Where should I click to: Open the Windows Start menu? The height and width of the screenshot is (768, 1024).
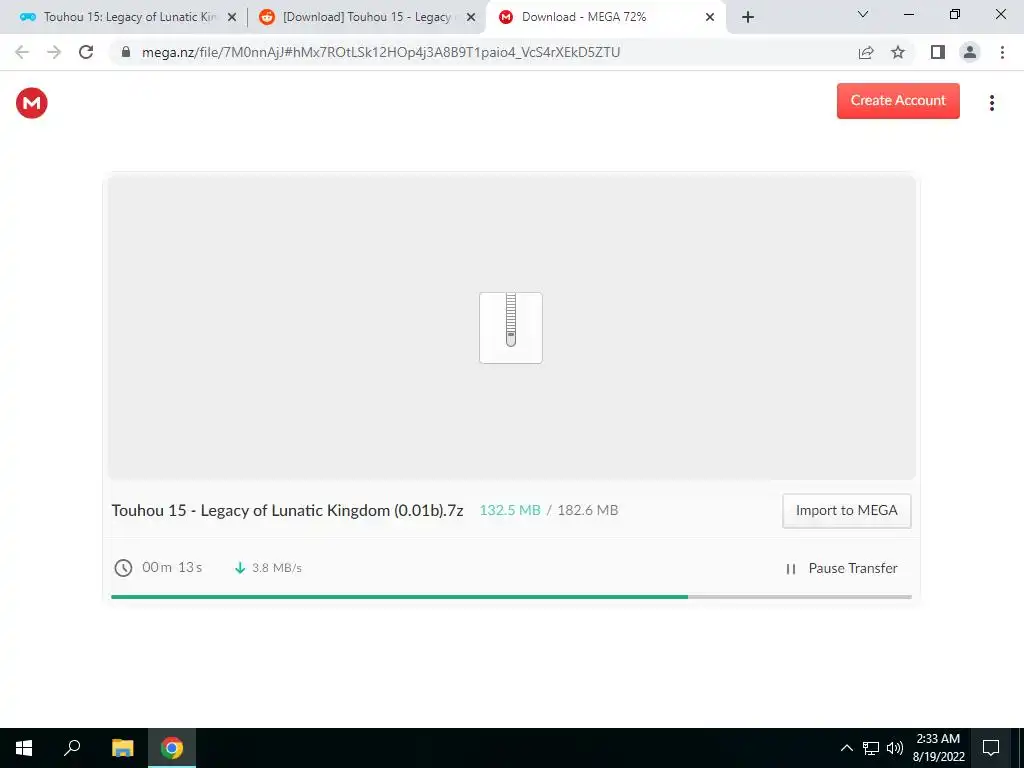coord(24,748)
